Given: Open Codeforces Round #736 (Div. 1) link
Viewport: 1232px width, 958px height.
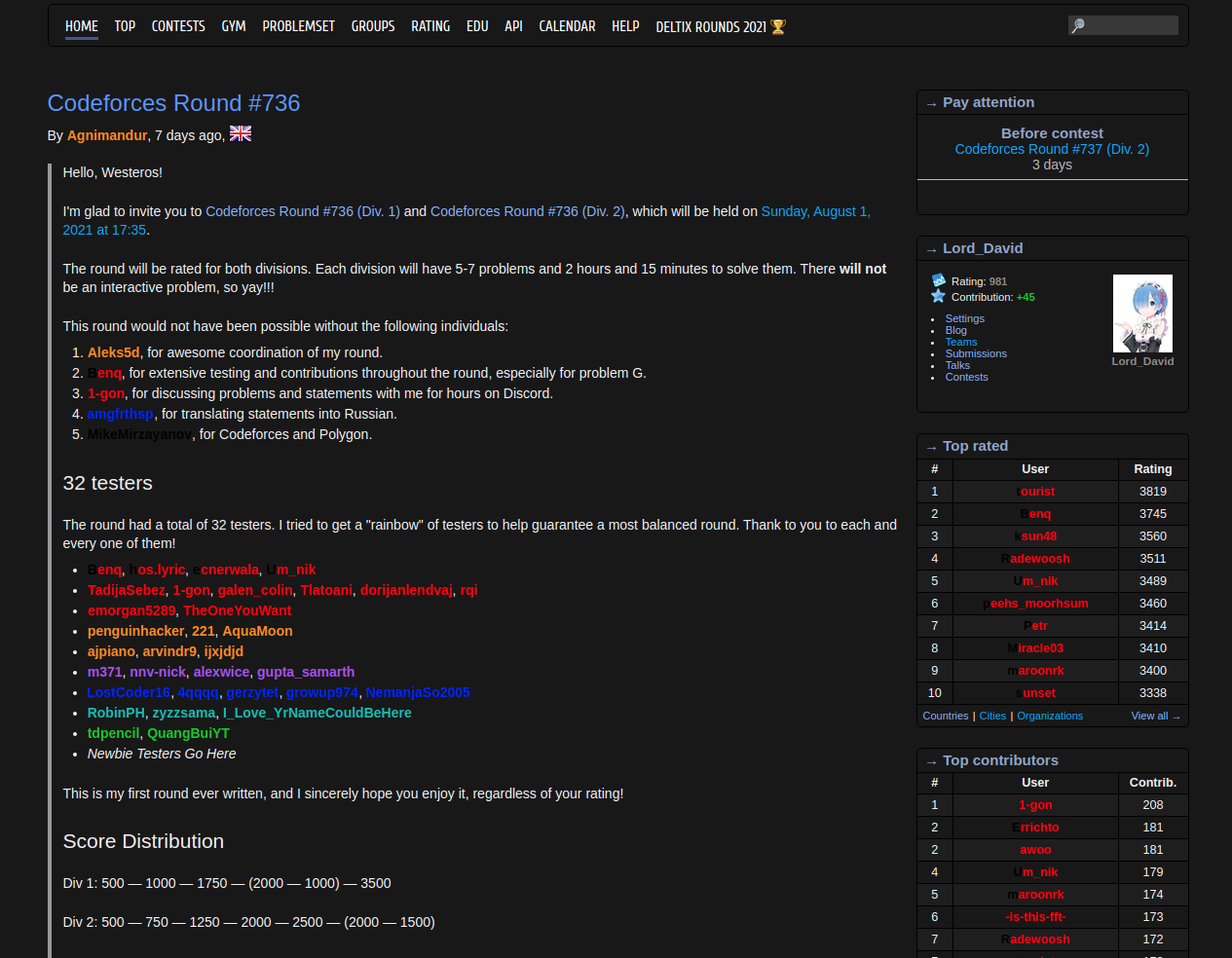Looking at the screenshot, I should (303, 211).
